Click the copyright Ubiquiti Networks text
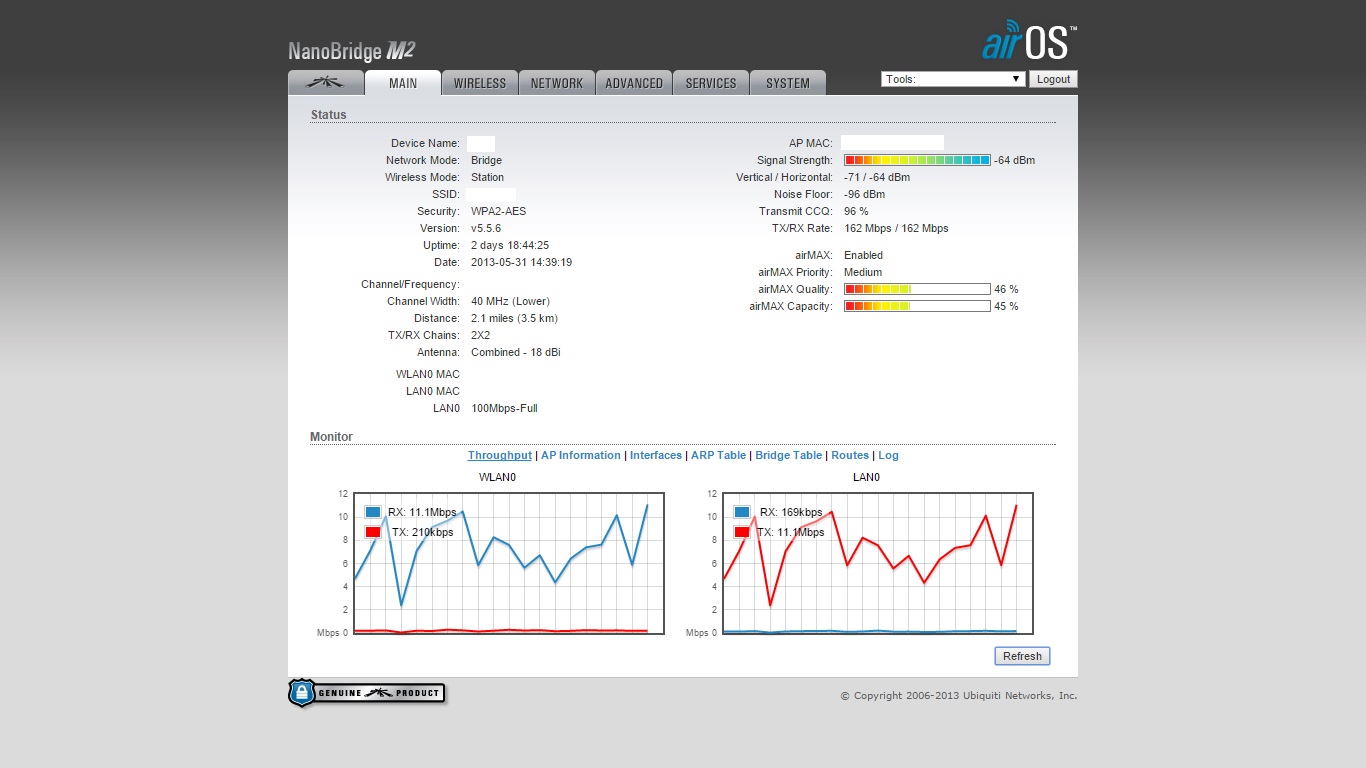The image size is (1366, 768). tap(959, 695)
